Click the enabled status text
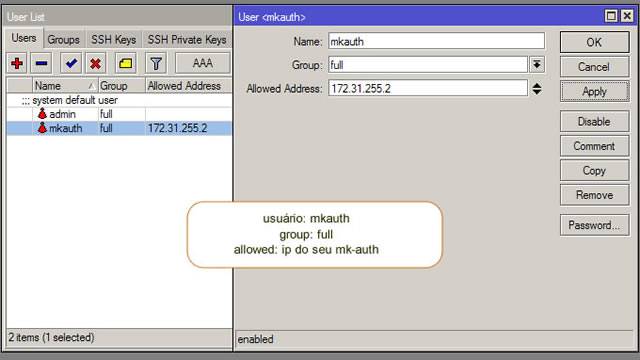Screen dimensions: 640x360 (x=256, y=339)
